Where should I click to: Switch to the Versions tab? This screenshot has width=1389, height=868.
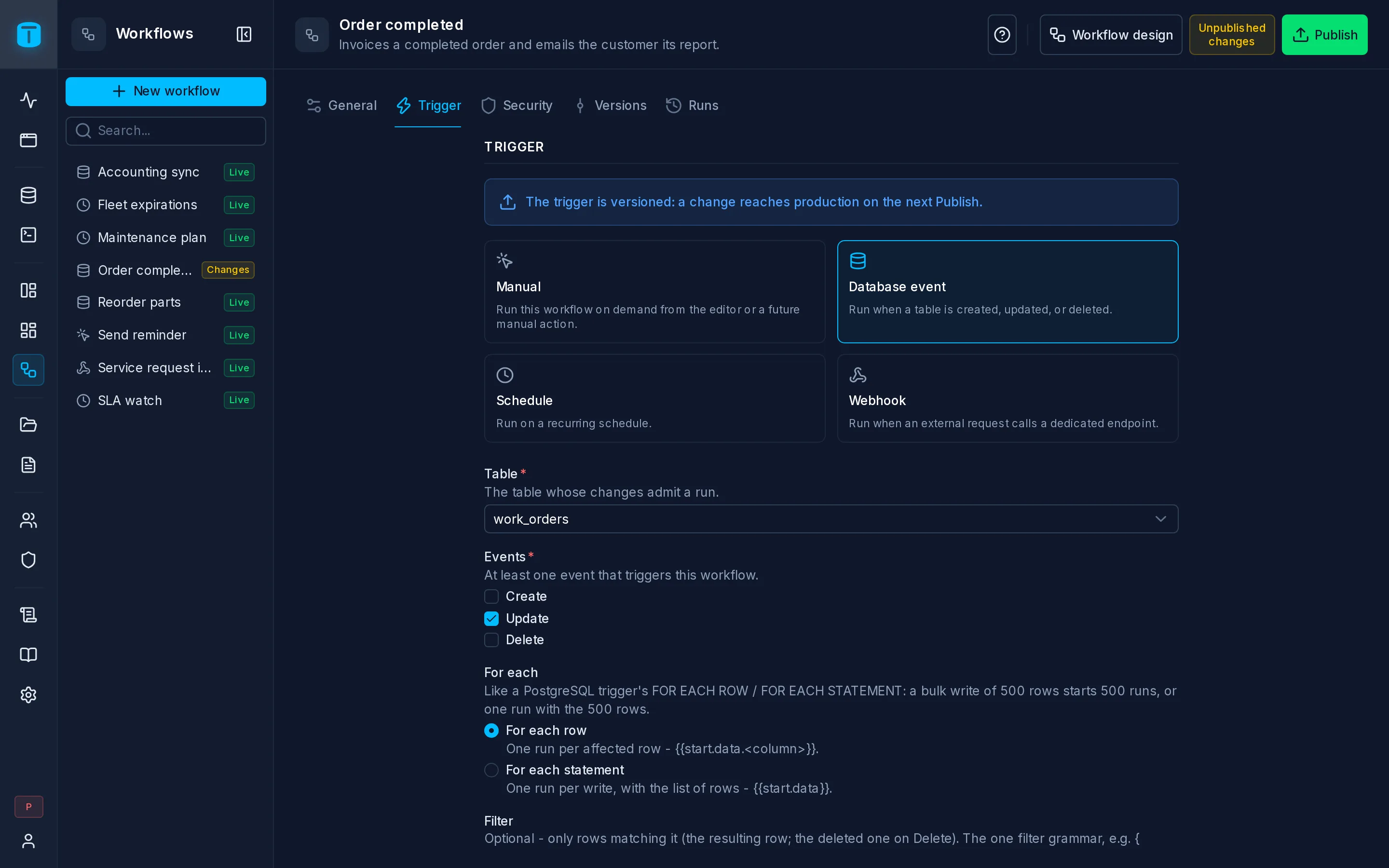[610, 106]
